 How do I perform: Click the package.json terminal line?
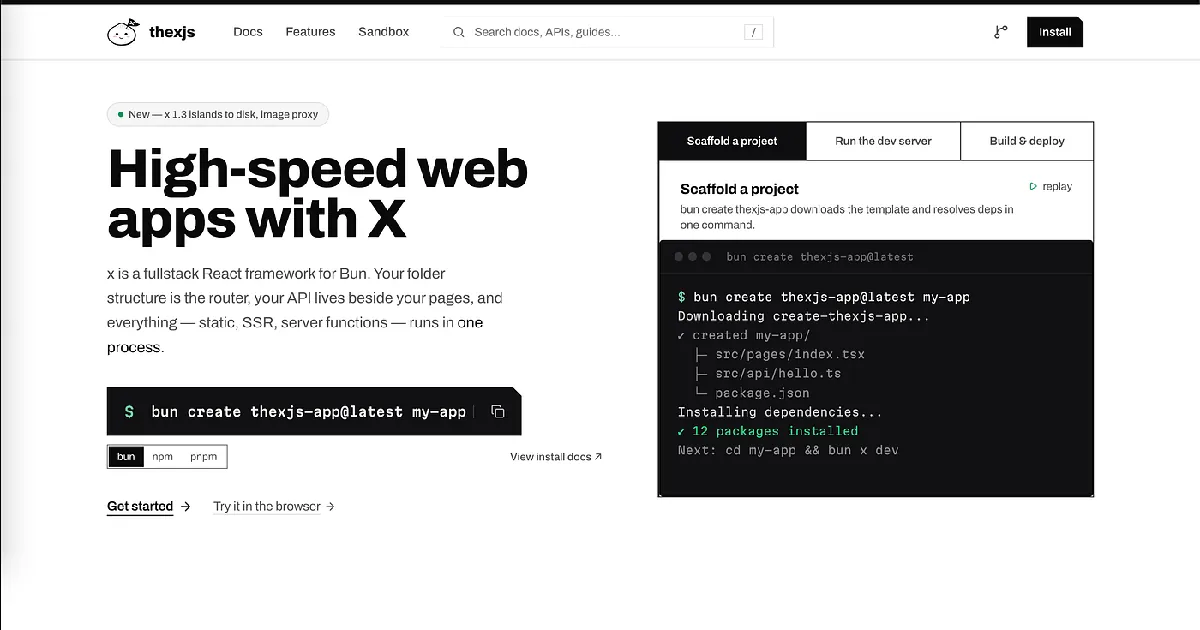tap(752, 393)
